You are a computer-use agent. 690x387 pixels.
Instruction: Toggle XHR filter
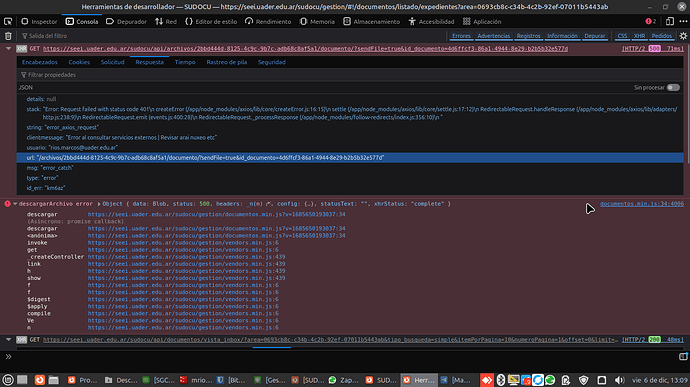click(x=639, y=36)
